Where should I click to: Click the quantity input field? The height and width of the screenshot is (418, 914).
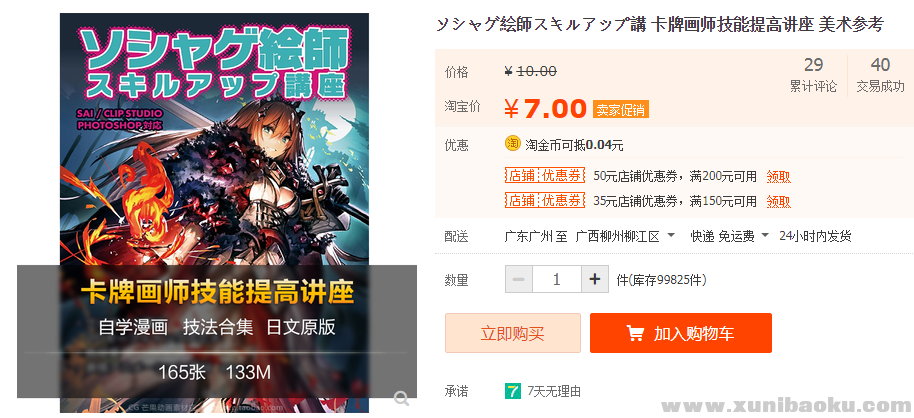[x=557, y=279]
